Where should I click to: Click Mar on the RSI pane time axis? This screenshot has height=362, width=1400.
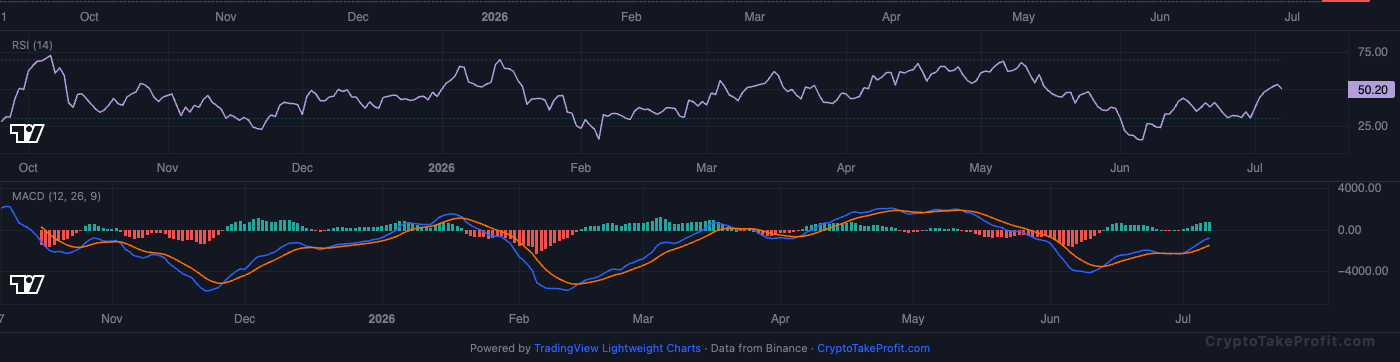707,168
